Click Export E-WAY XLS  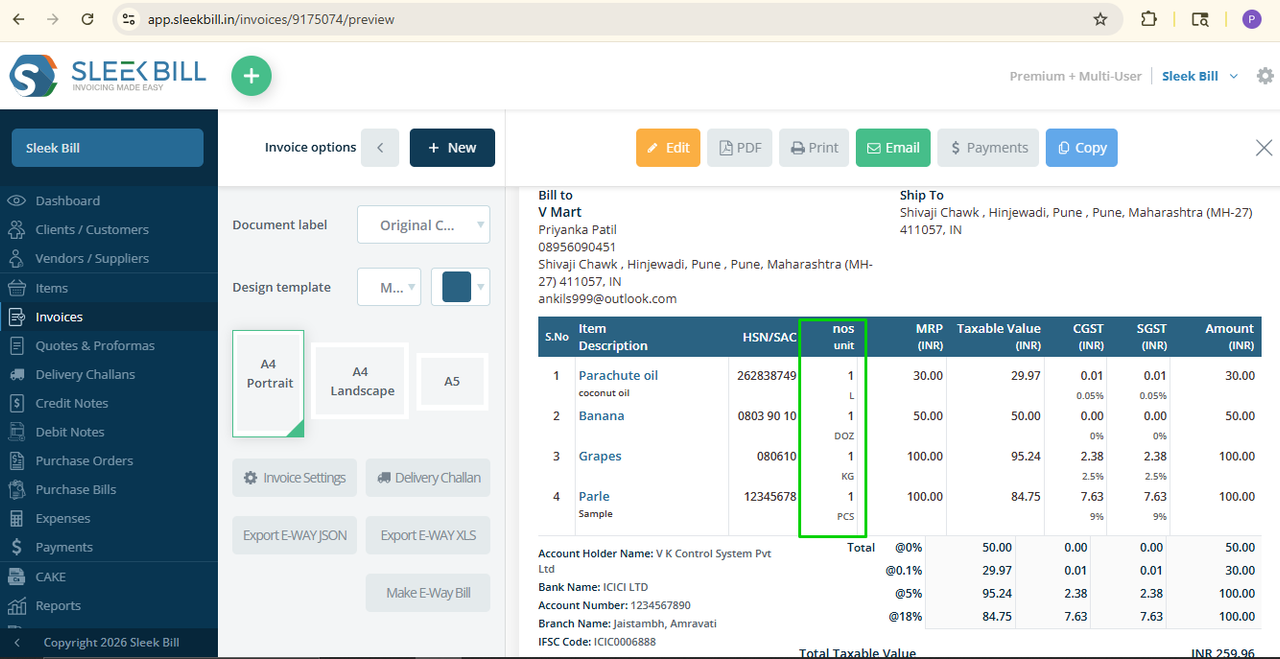click(428, 535)
